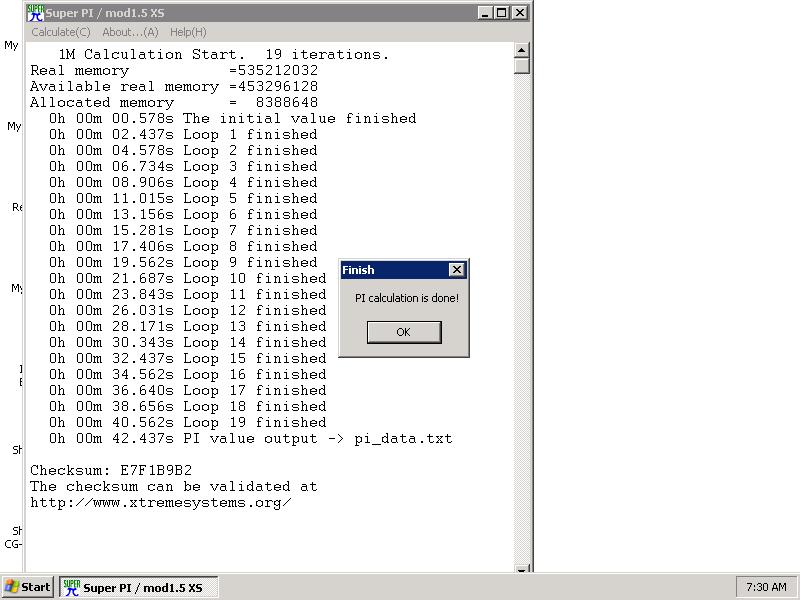Viewport: 800px width, 600px height.
Task: Click the 7:30 AM system clock
Action: tap(766, 587)
